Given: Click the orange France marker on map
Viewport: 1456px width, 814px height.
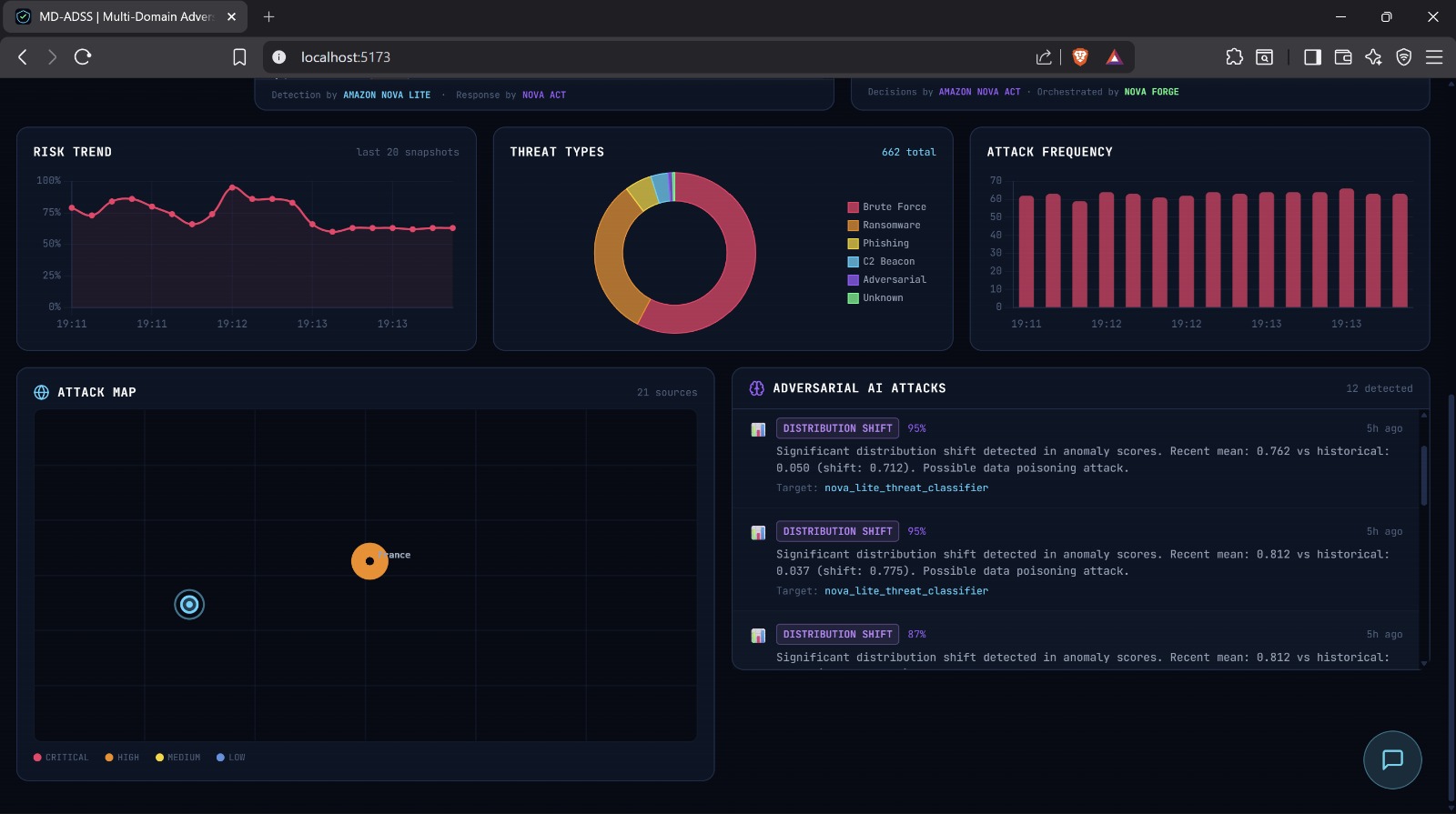Looking at the screenshot, I should tap(369, 561).
